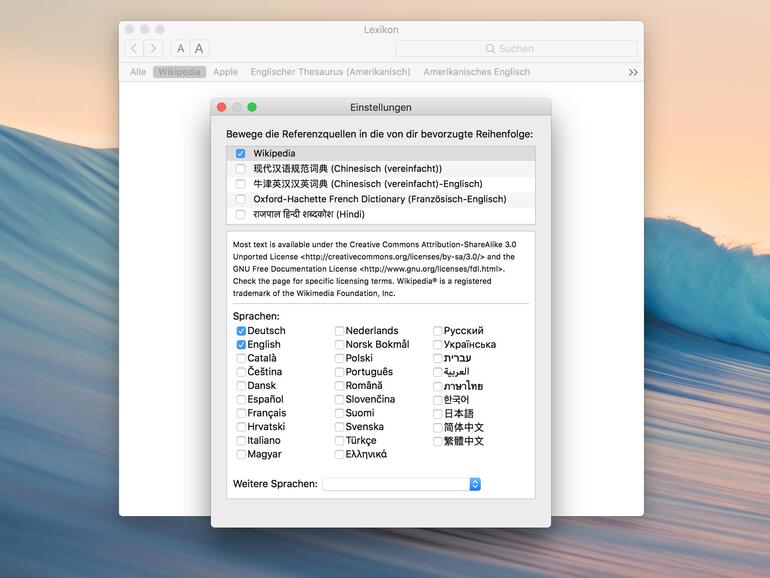The image size is (770, 578).
Task: Check the Українська language
Action: pyautogui.click(x=438, y=345)
